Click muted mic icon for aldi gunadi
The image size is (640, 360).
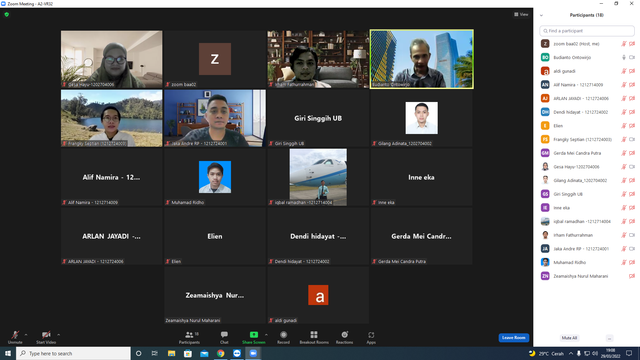click(624, 71)
